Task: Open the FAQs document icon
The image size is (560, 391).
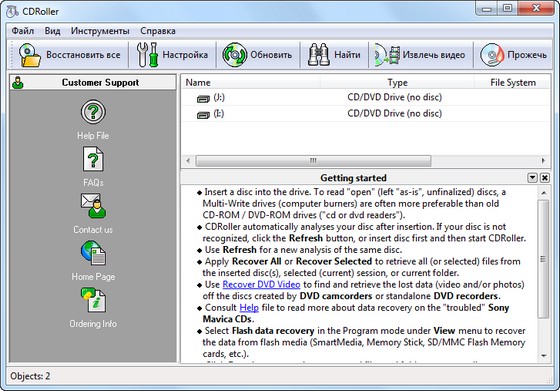Action: 93,159
